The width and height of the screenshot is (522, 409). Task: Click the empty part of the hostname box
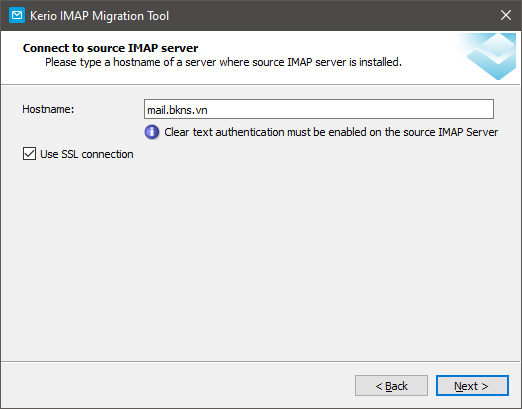(x=350, y=109)
